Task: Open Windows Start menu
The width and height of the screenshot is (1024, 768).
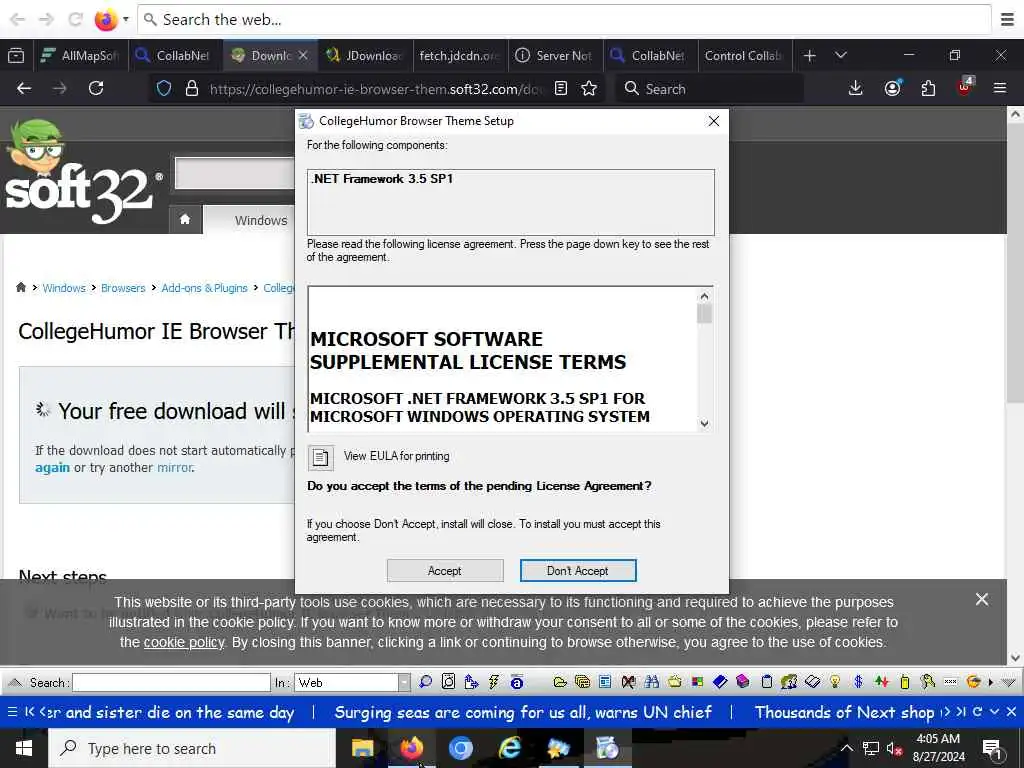Action: [x=24, y=748]
